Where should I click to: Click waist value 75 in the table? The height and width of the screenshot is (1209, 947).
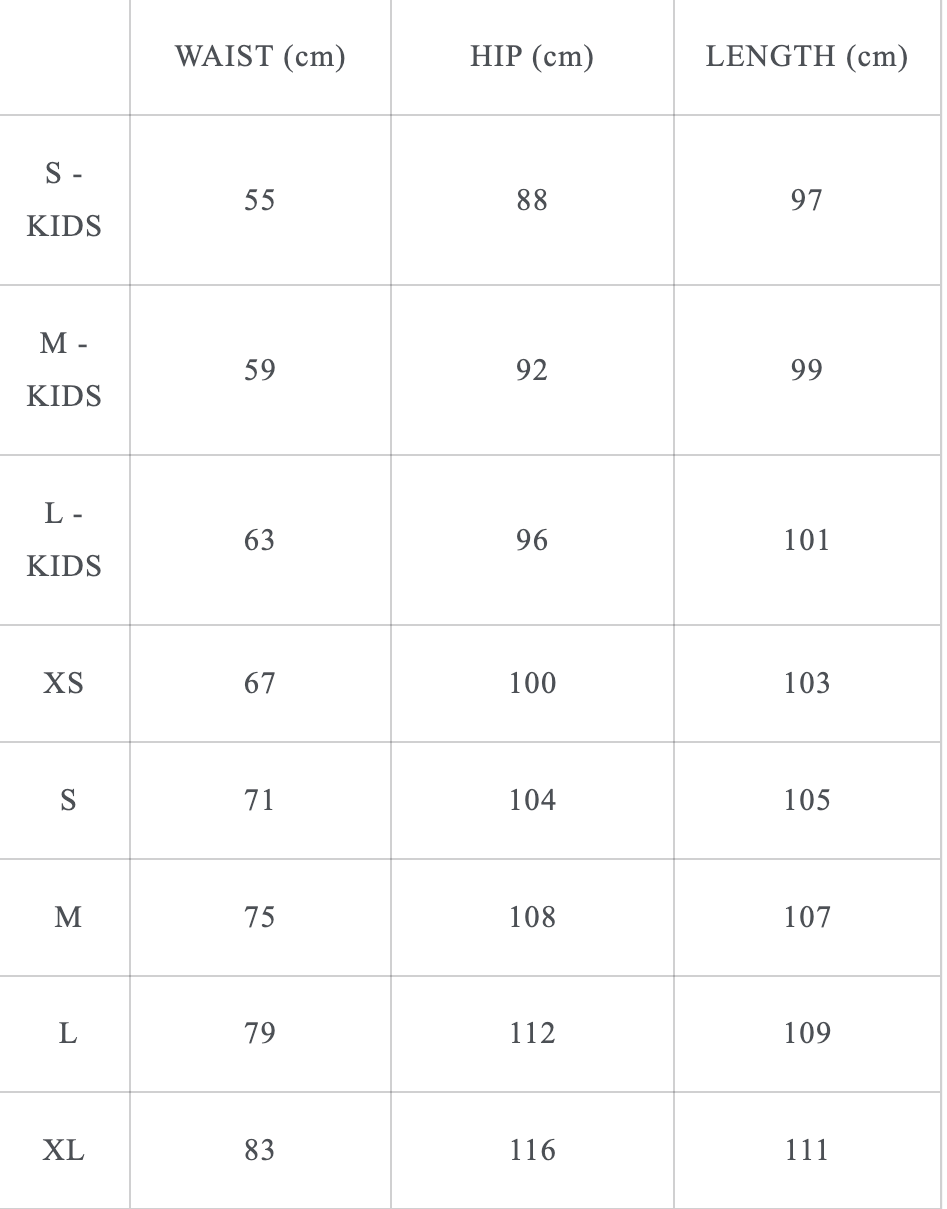point(260,917)
